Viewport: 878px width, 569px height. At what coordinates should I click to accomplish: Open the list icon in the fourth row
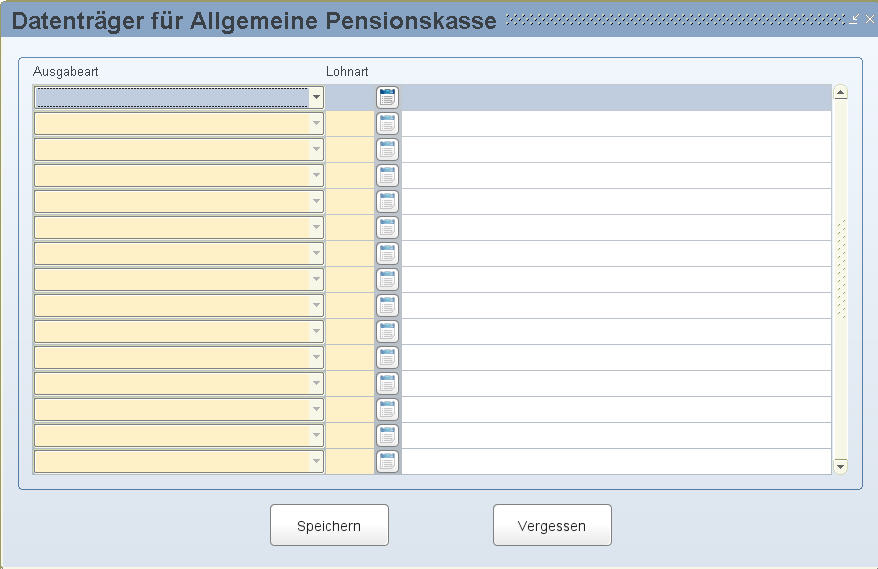click(387, 175)
